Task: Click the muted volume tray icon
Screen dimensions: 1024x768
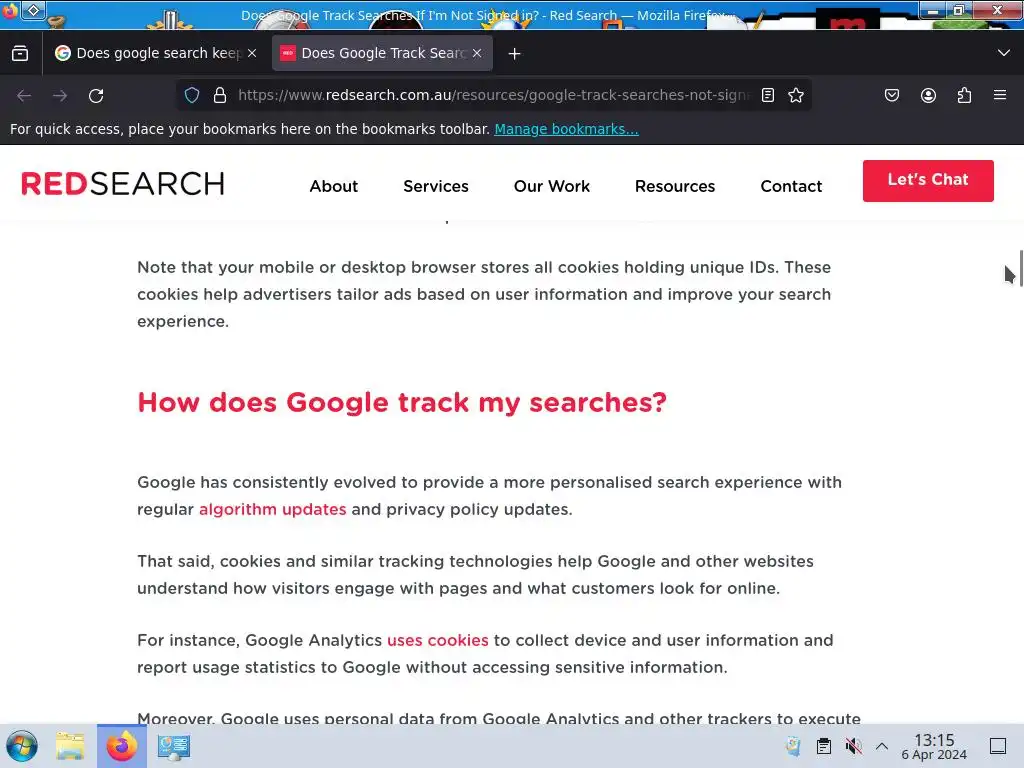Action: 854,746
